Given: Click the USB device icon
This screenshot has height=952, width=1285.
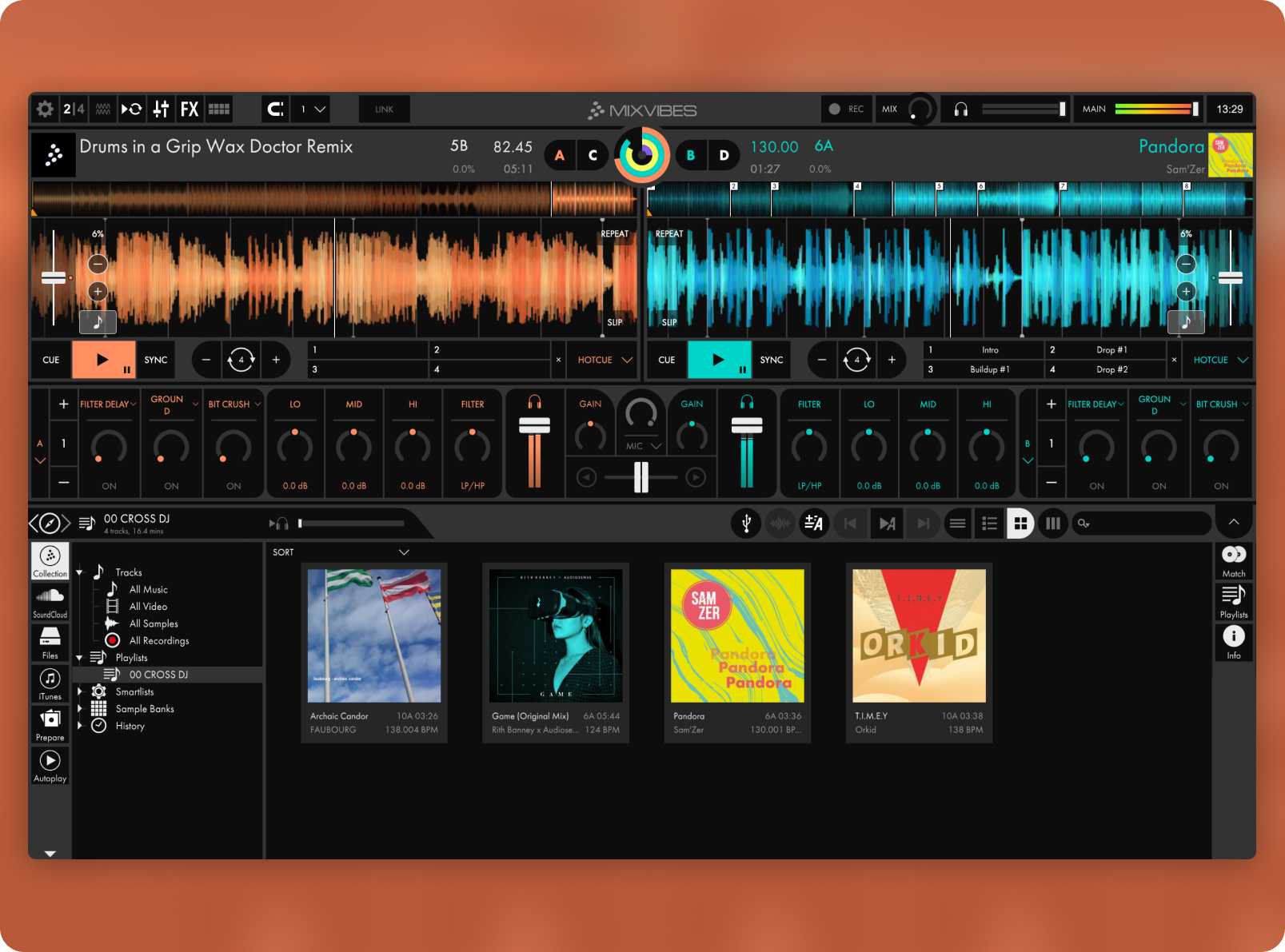Looking at the screenshot, I should (746, 524).
